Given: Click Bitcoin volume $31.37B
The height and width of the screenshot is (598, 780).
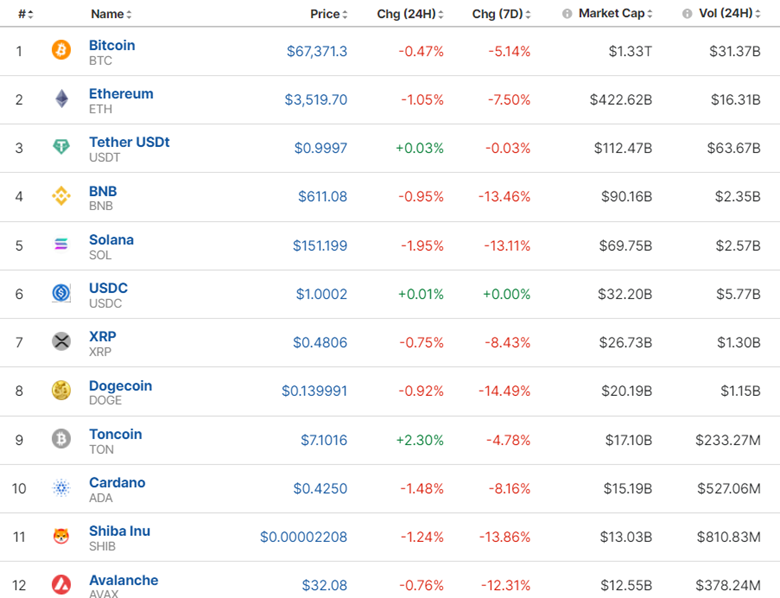Looking at the screenshot, I should (735, 51).
